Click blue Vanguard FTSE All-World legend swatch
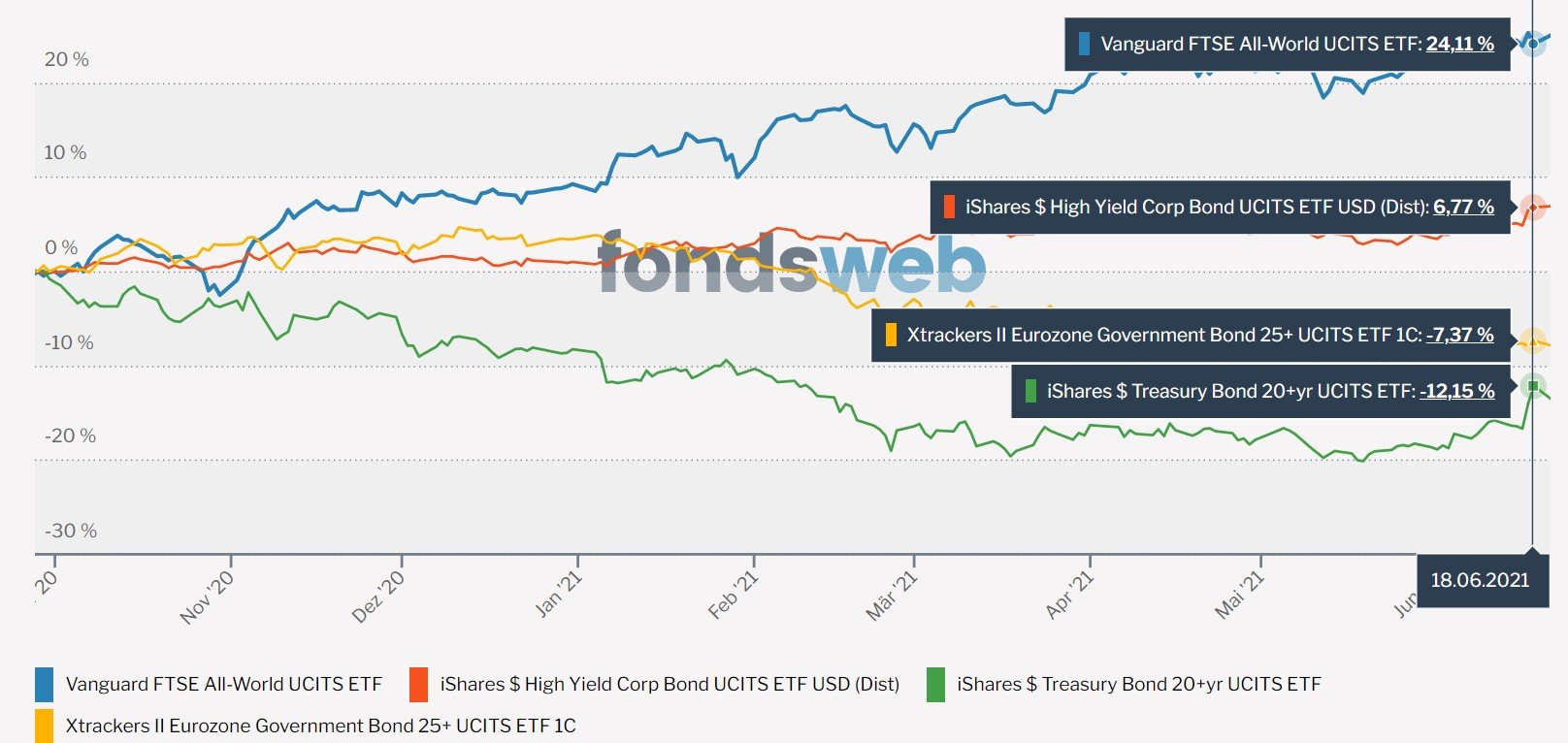This screenshot has width=1568, height=743. (x=44, y=684)
